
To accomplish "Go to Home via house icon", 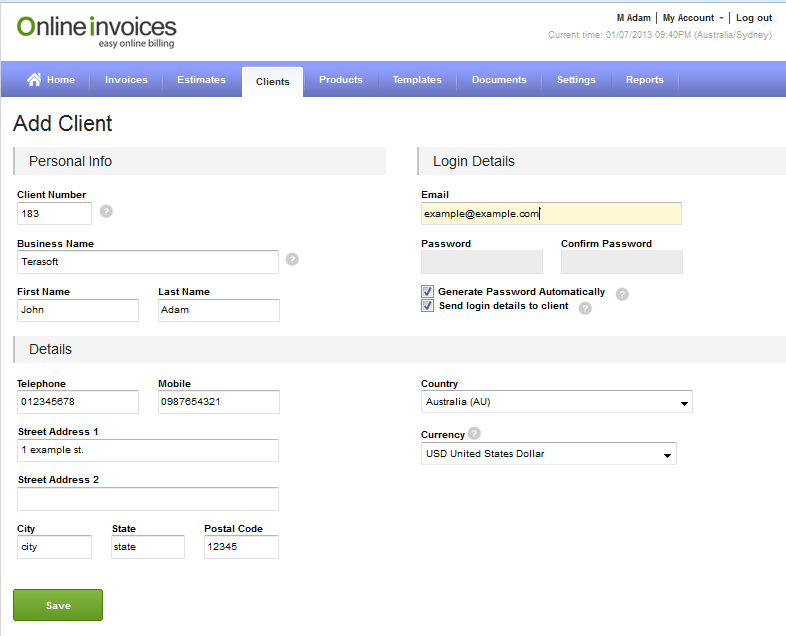I will click(34, 80).
